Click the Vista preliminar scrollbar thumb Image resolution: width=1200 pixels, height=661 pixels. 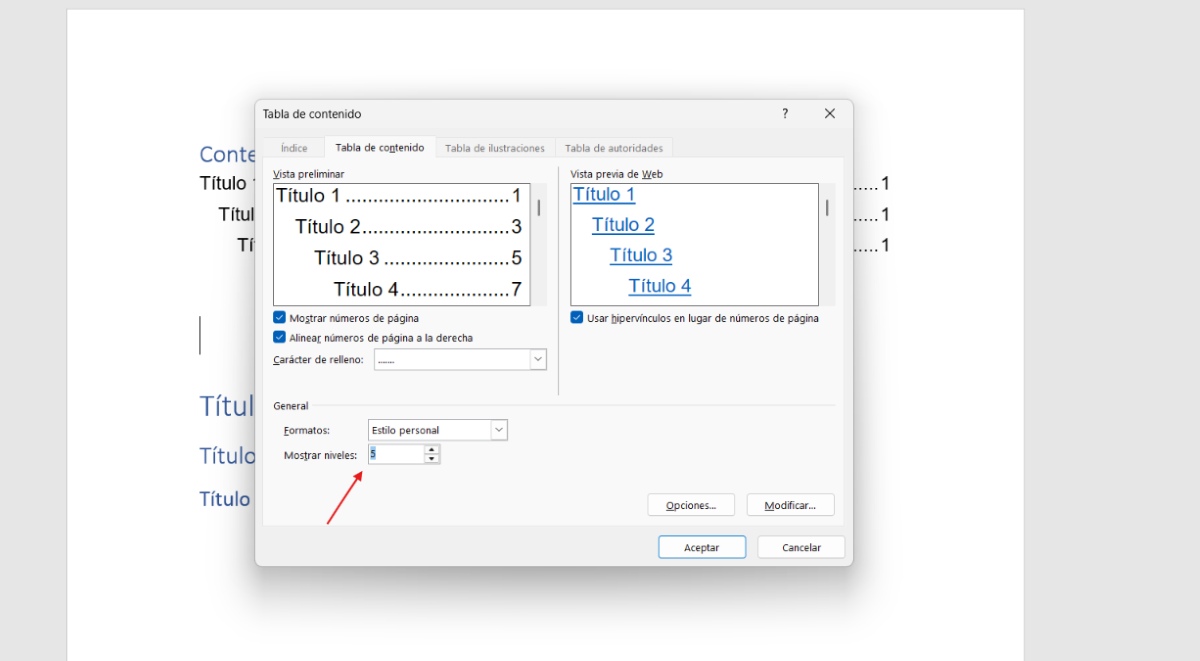tap(540, 208)
